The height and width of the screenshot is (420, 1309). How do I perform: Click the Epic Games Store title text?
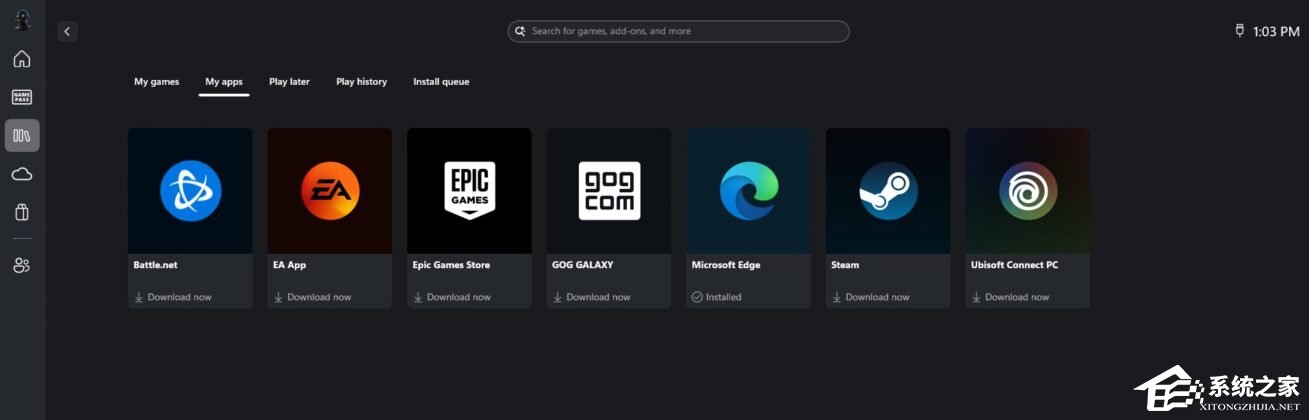point(451,265)
